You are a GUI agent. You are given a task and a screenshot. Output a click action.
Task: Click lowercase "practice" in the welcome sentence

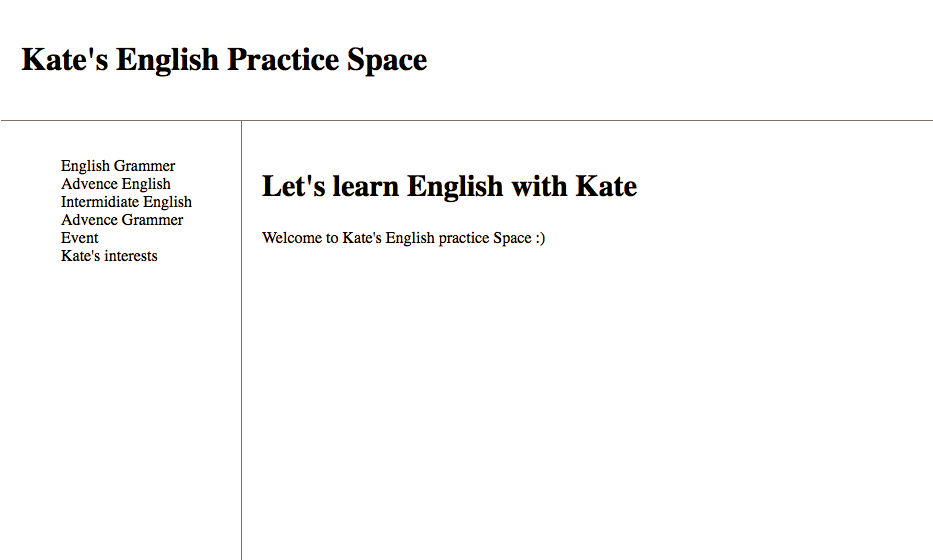[x=464, y=239]
